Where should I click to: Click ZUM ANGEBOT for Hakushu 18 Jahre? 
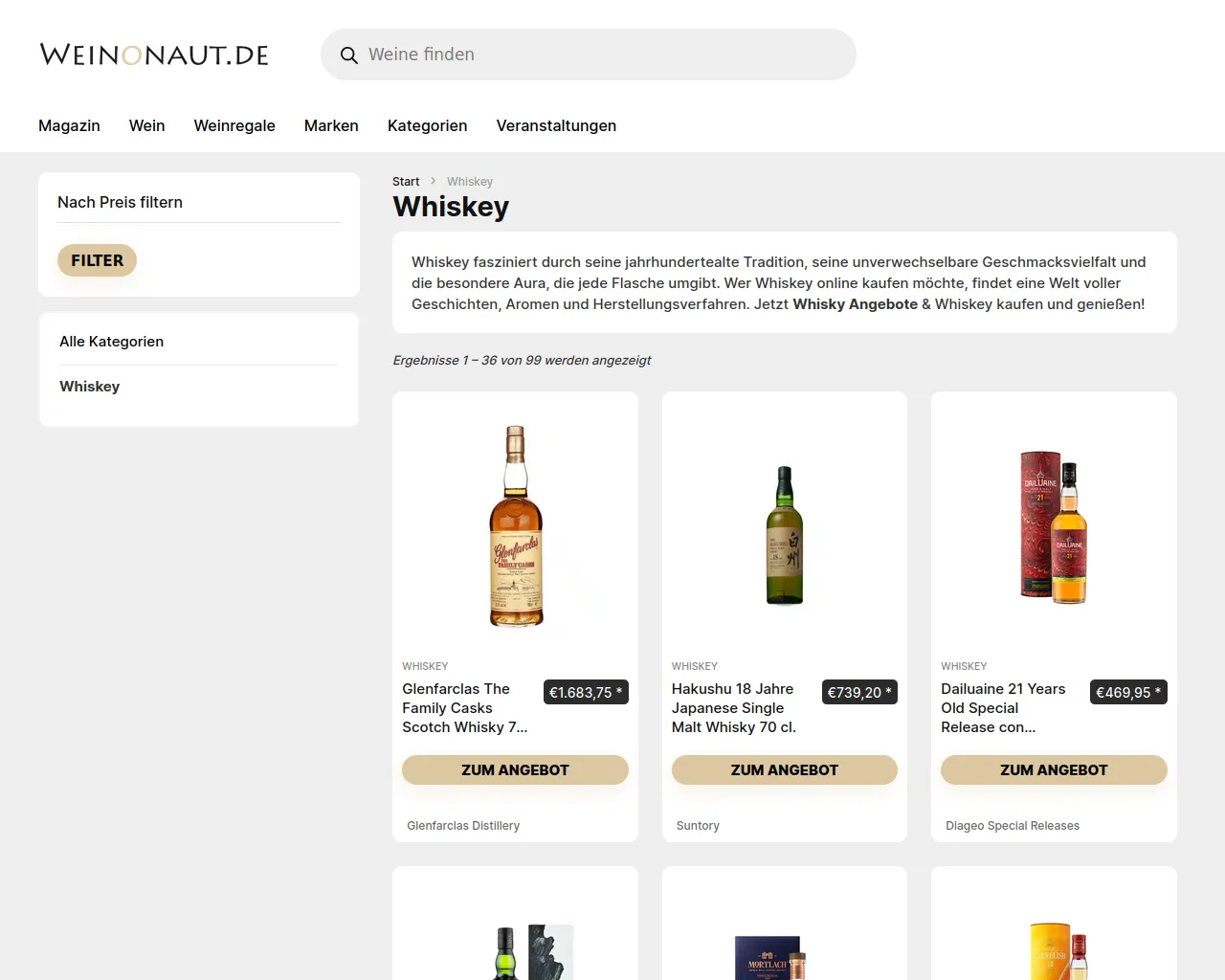[785, 770]
